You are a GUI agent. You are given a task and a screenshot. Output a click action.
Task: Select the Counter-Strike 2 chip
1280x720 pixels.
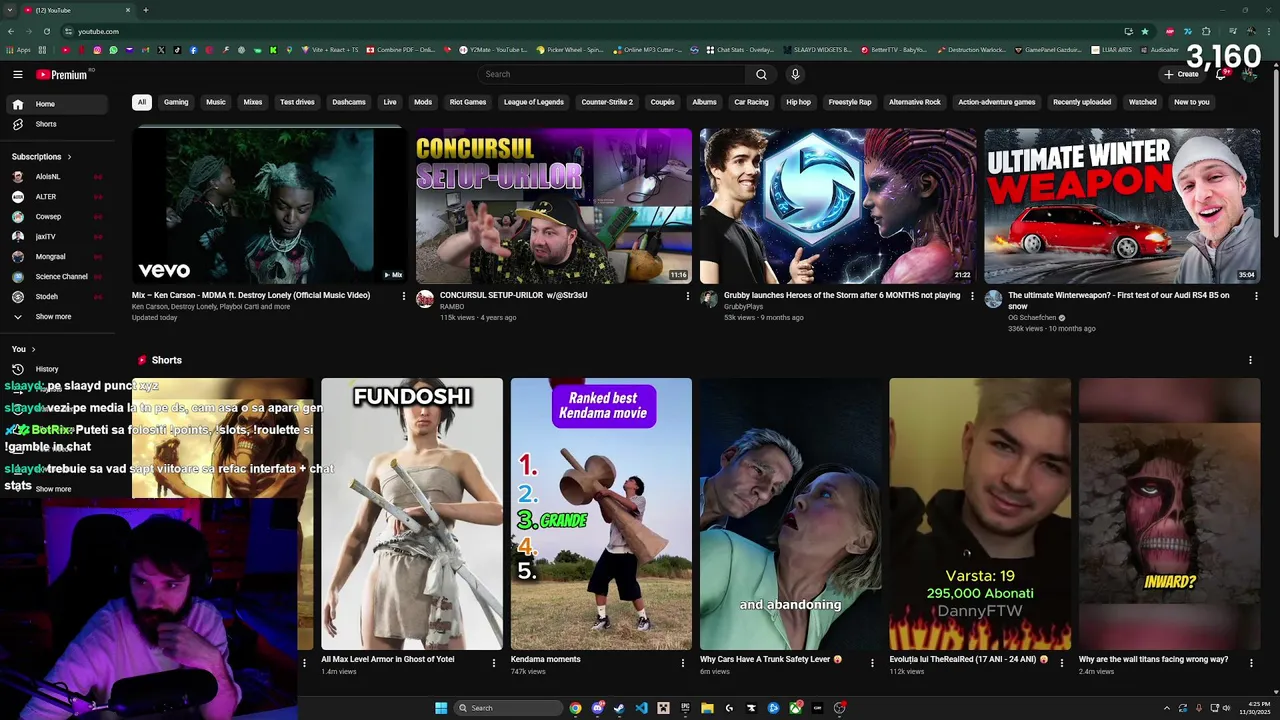607,102
